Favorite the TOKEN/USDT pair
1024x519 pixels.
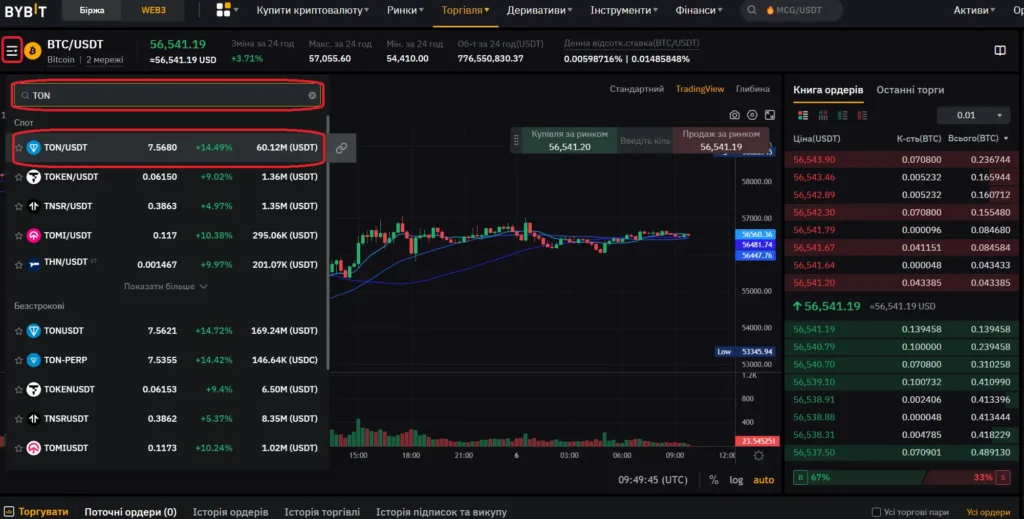click(19, 177)
